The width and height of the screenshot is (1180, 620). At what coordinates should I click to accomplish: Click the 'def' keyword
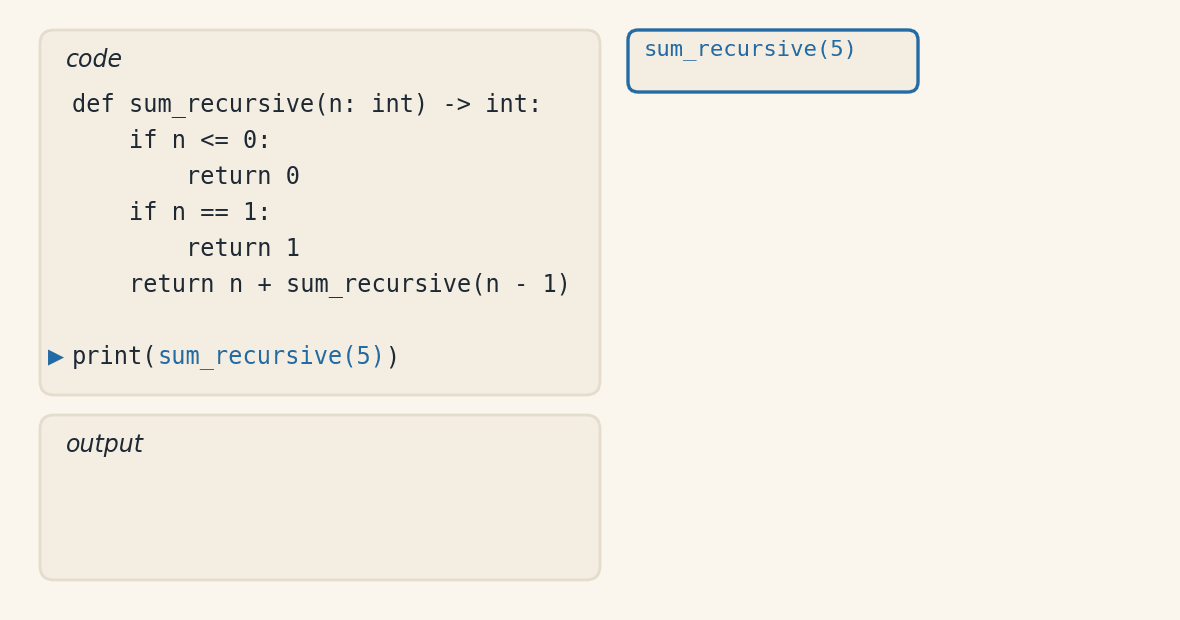coord(93,104)
